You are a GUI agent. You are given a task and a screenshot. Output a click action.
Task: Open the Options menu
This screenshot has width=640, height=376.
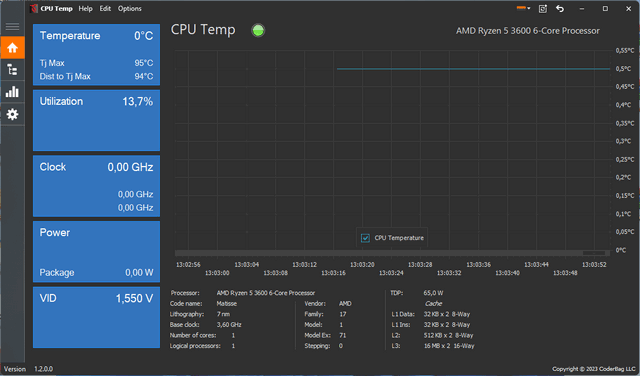pyautogui.click(x=130, y=9)
